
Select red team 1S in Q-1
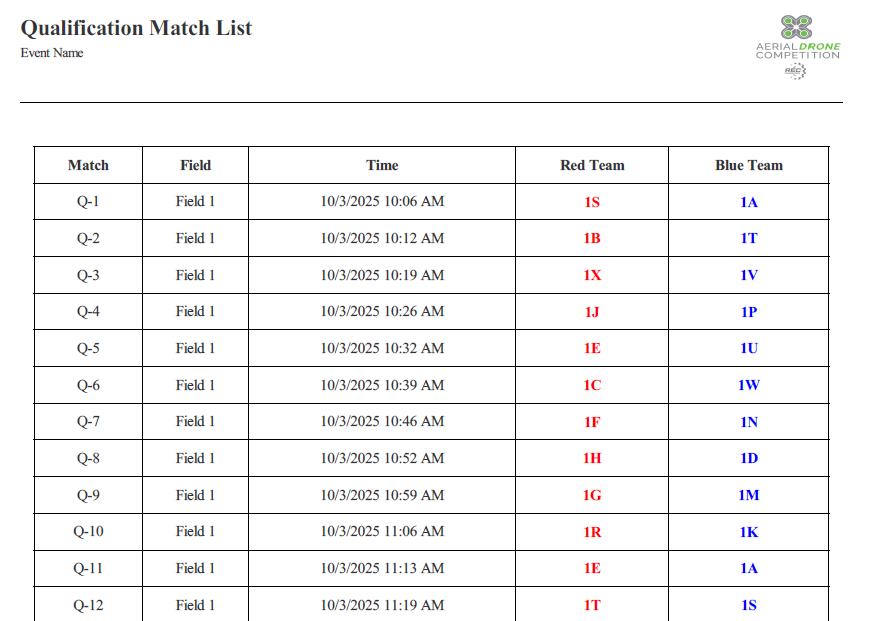pyautogui.click(x=592, y=202)
